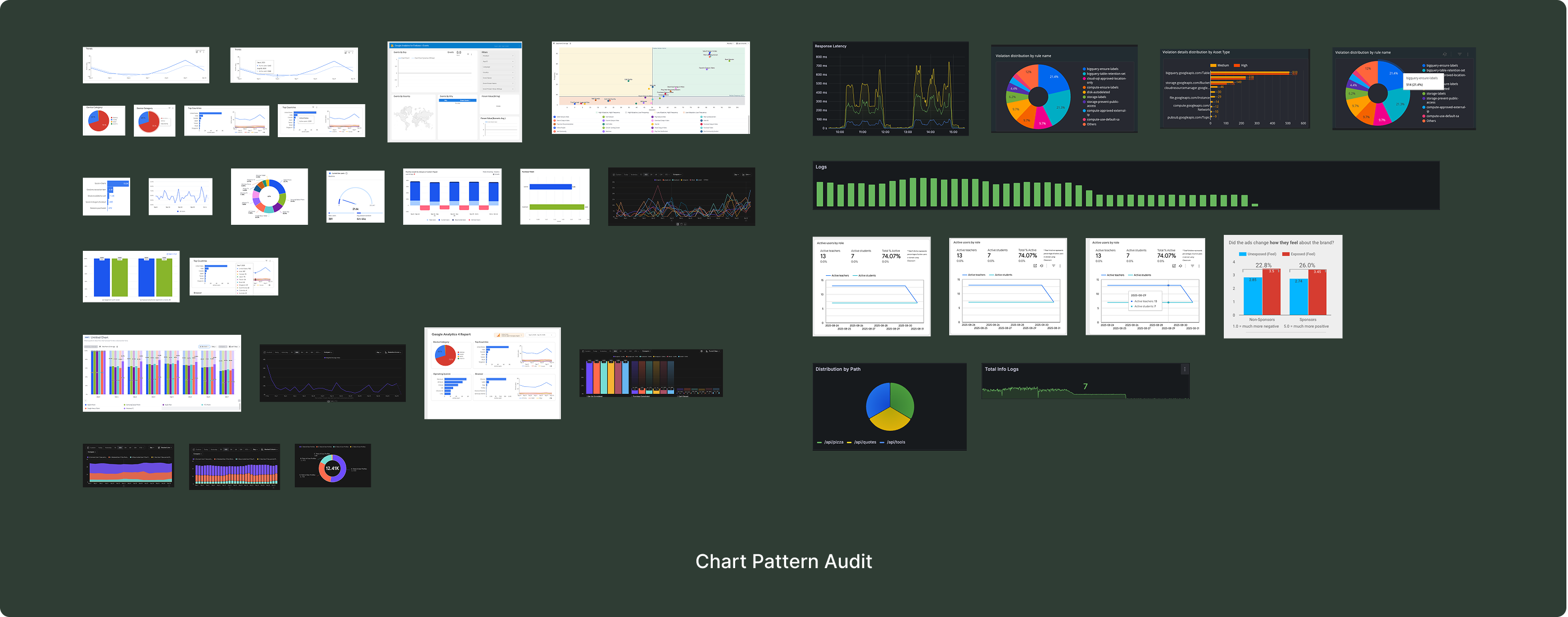Expand the Platform filter dropdown in Firebase report
This screenshot has height=617, width=1568.
[x=499, y=56]
